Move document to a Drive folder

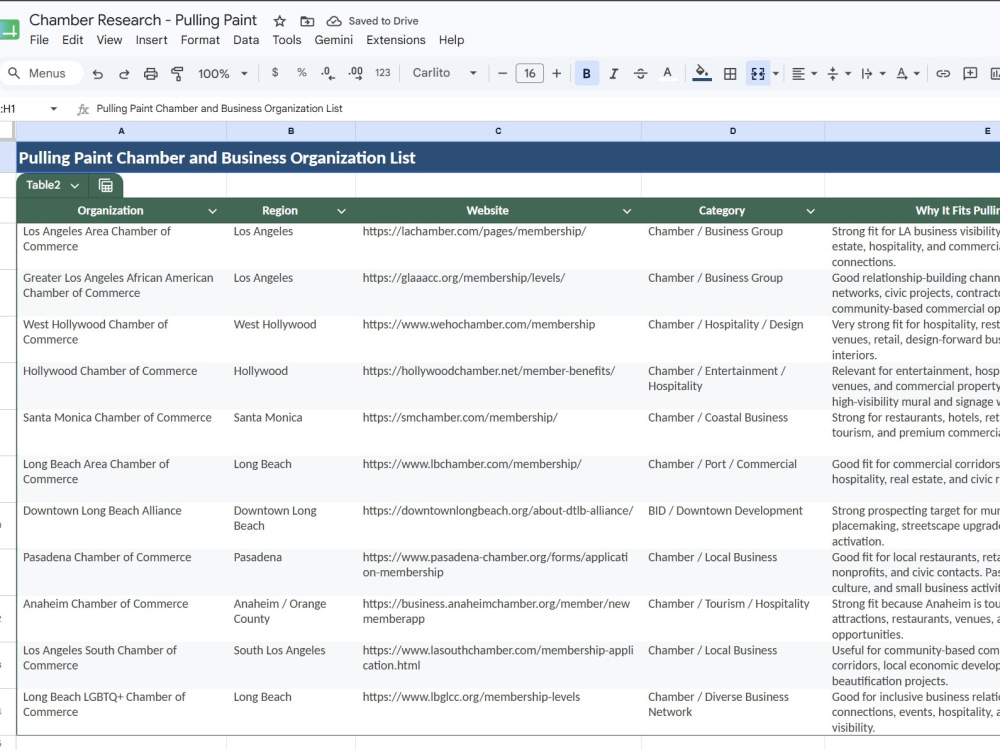(307, 21)
